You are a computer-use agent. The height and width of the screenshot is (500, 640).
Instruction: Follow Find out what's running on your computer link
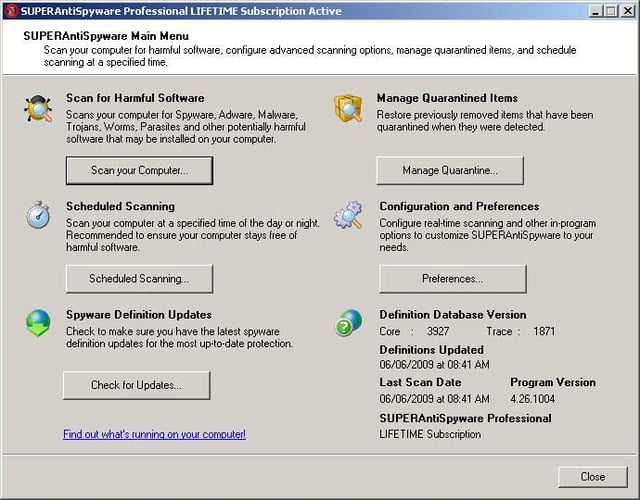[154, 434]
